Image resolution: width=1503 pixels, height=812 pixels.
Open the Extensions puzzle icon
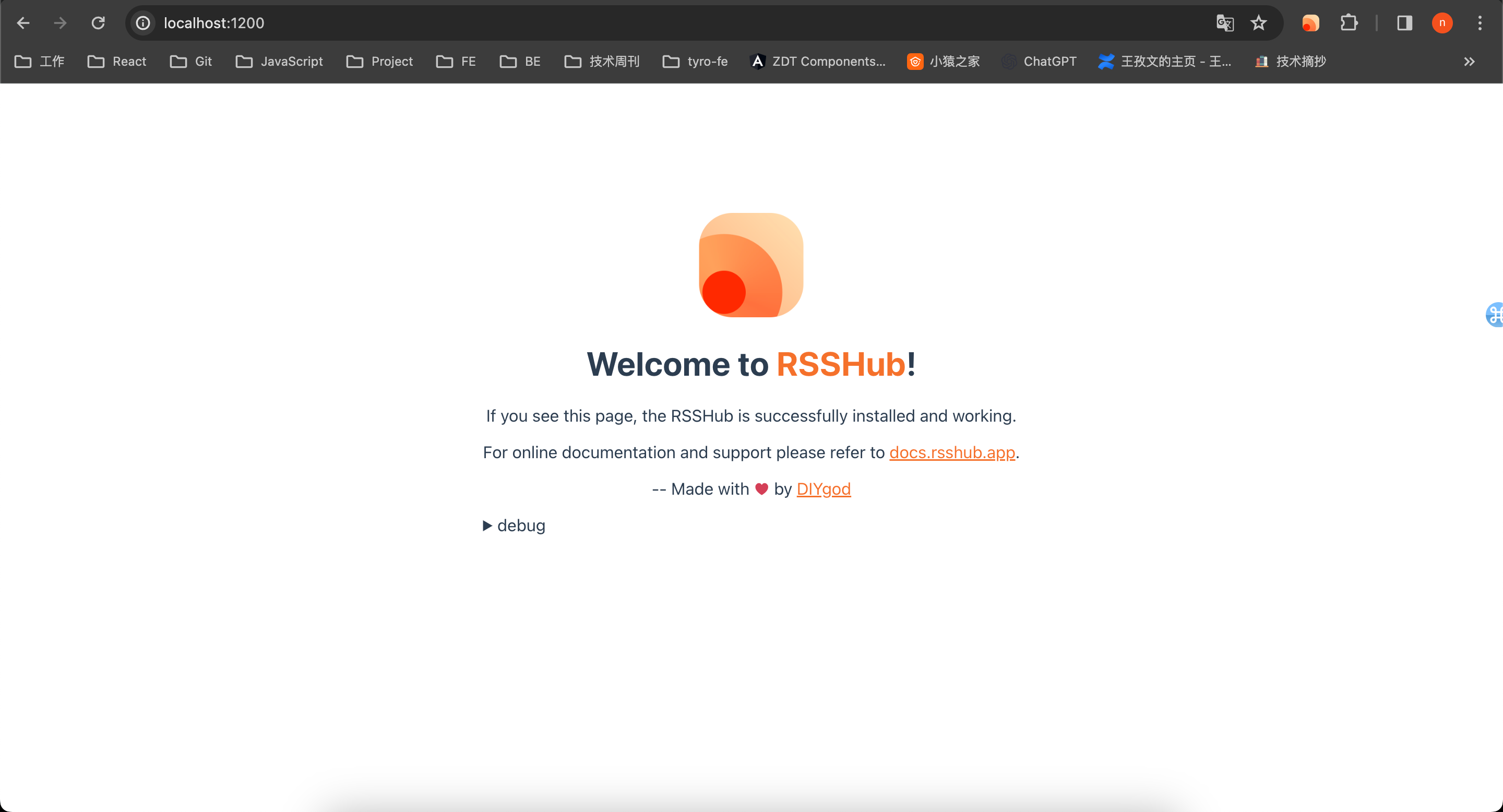point(1349,23)
